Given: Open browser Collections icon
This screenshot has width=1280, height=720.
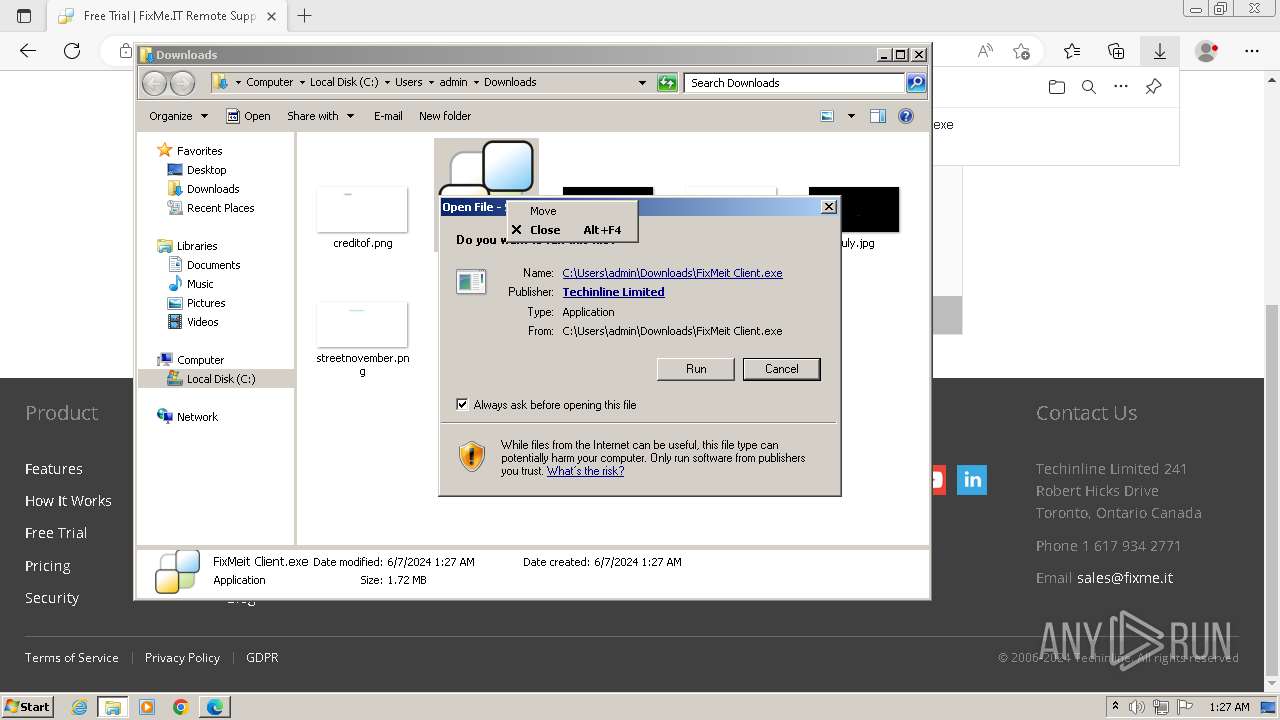Looking at the screenshot, I should 1116,51.
